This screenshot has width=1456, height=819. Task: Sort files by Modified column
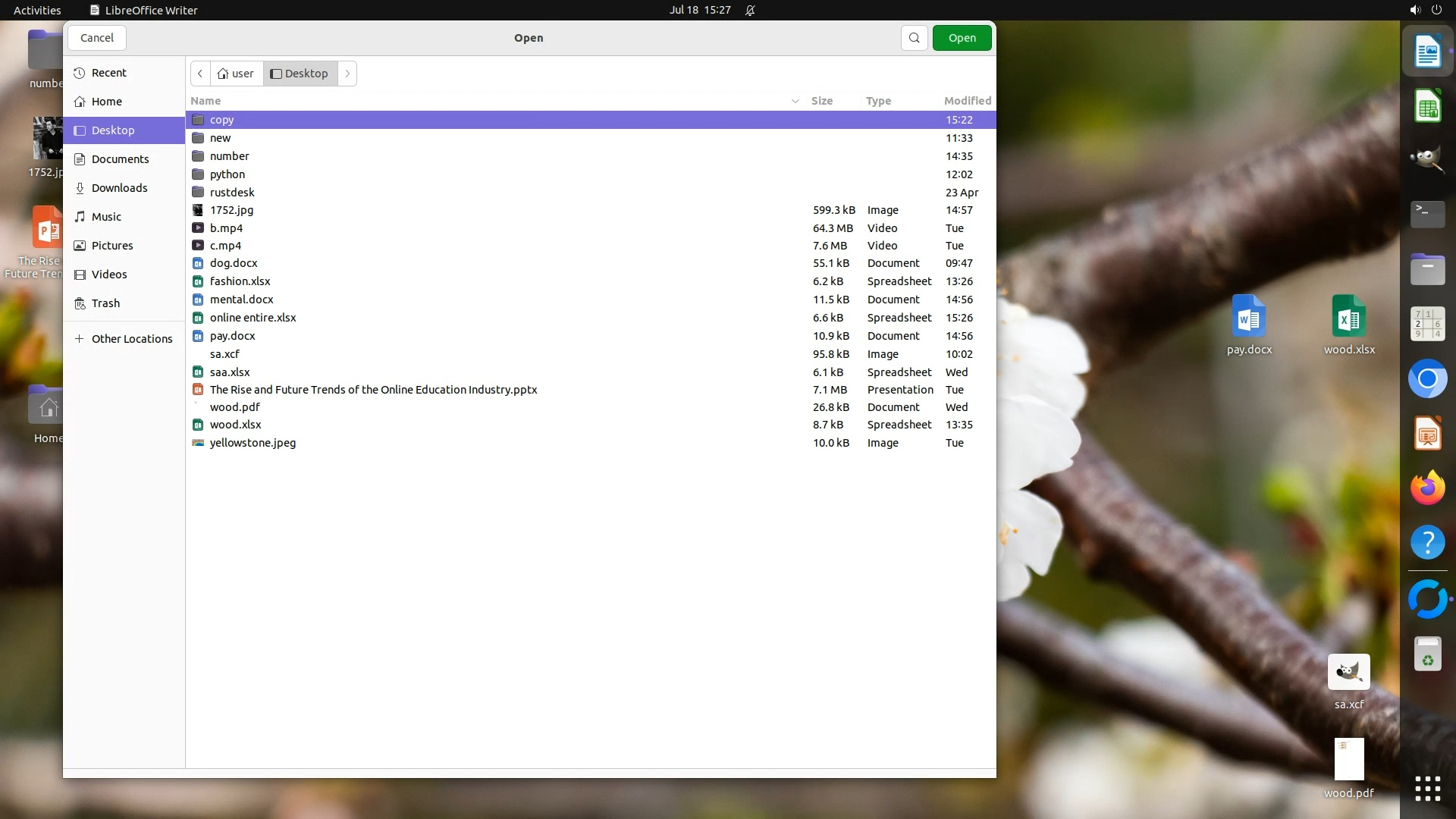pos(967,101)
